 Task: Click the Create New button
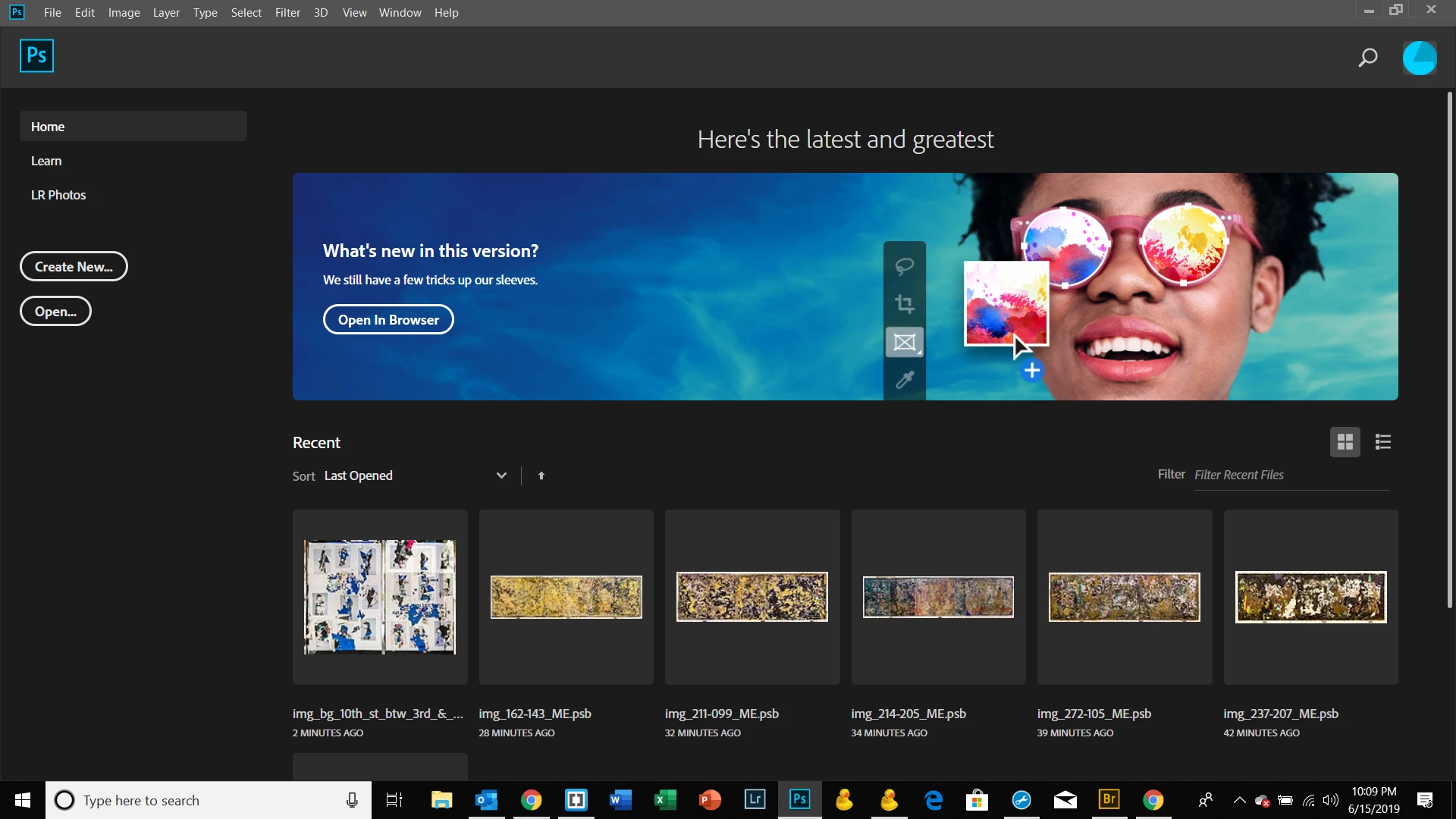74,266
